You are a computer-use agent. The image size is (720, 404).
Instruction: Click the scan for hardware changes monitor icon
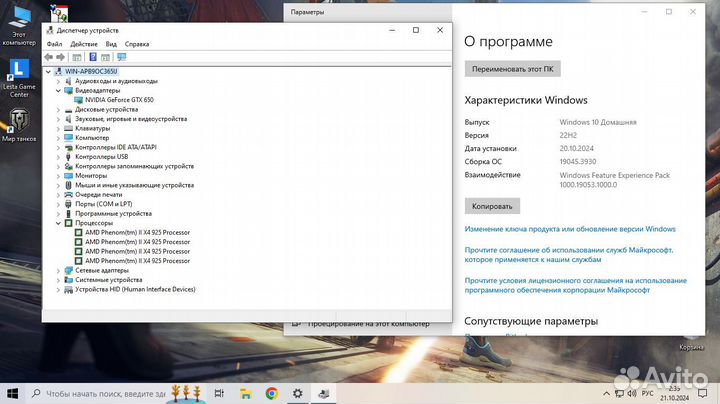(x=122, y=57)
